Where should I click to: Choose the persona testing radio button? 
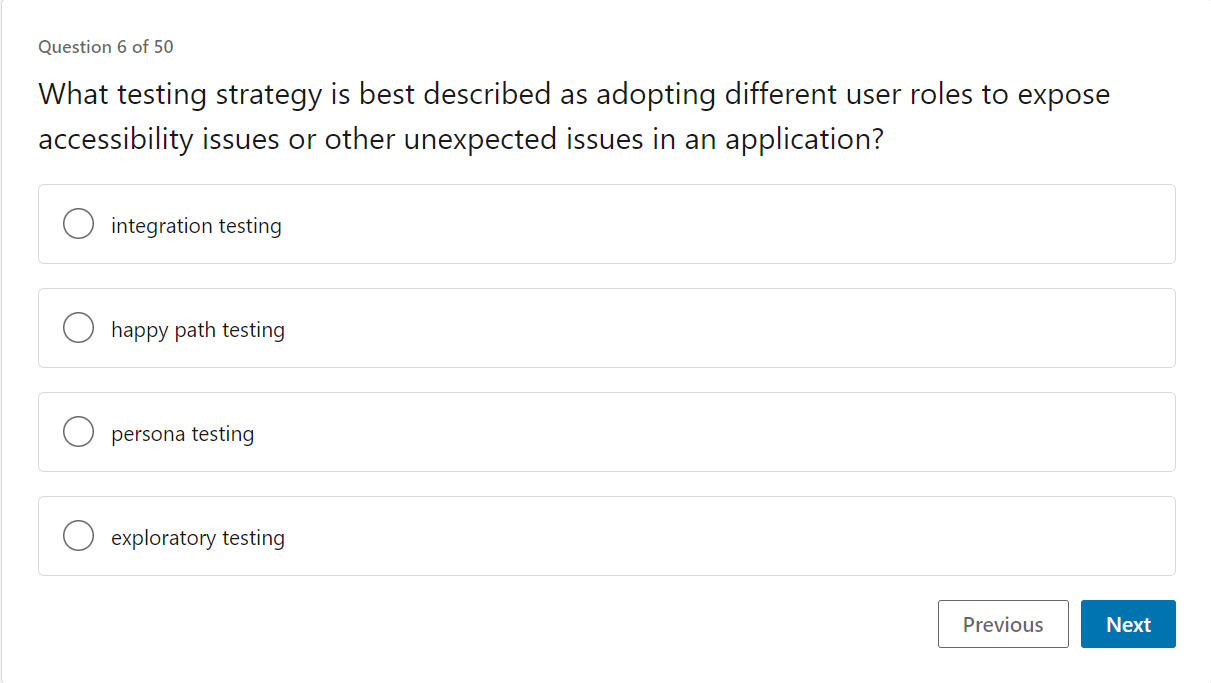(78, 432)
